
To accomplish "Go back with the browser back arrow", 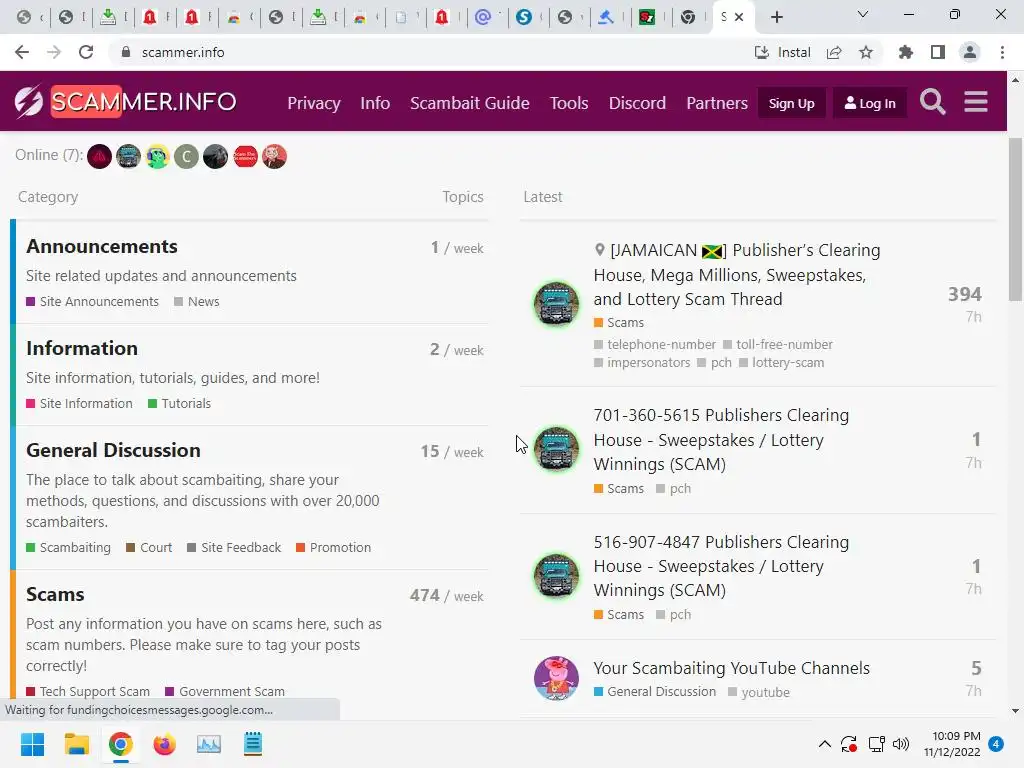I will tap(22, 52).
